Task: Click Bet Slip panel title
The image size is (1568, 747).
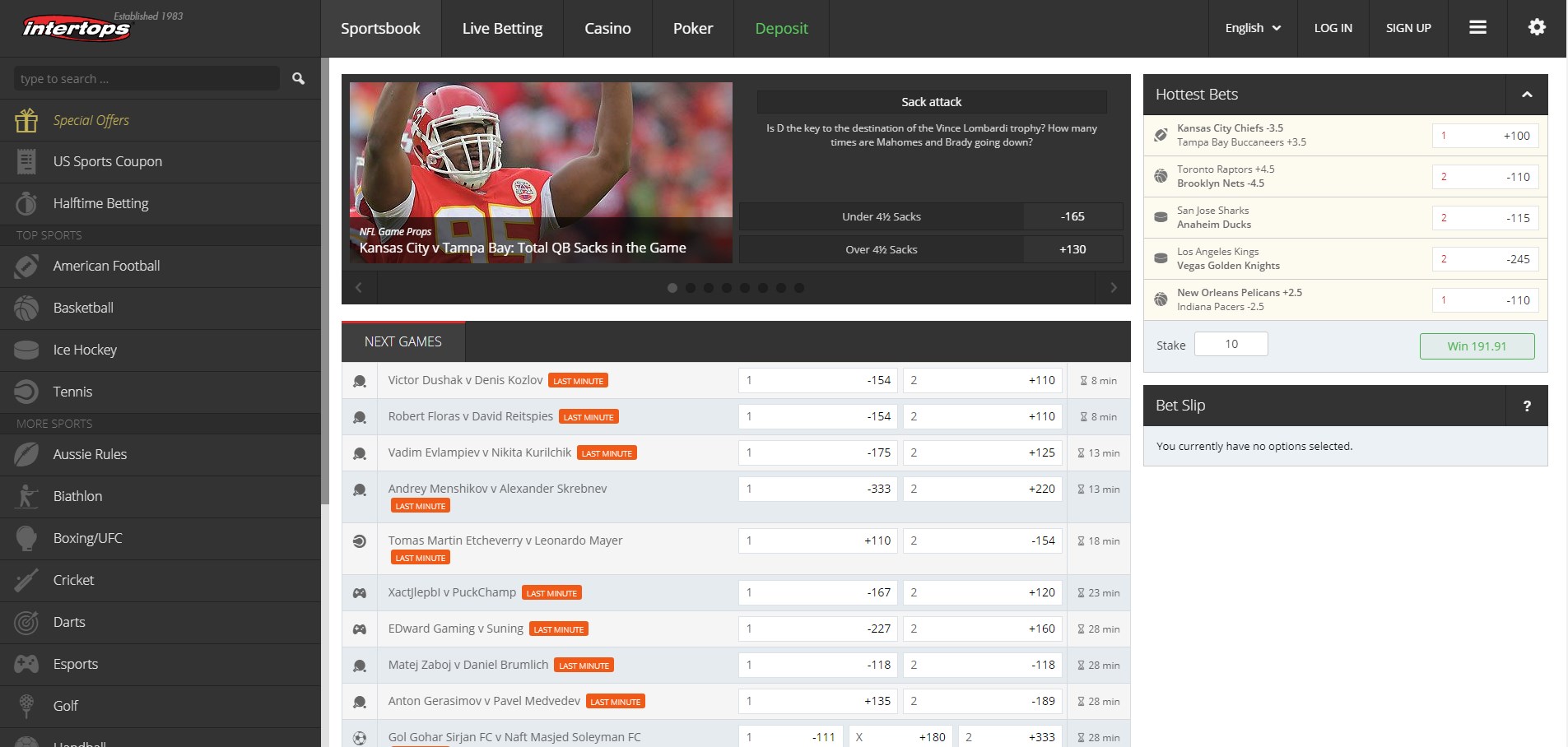Action: [1180, 406]
